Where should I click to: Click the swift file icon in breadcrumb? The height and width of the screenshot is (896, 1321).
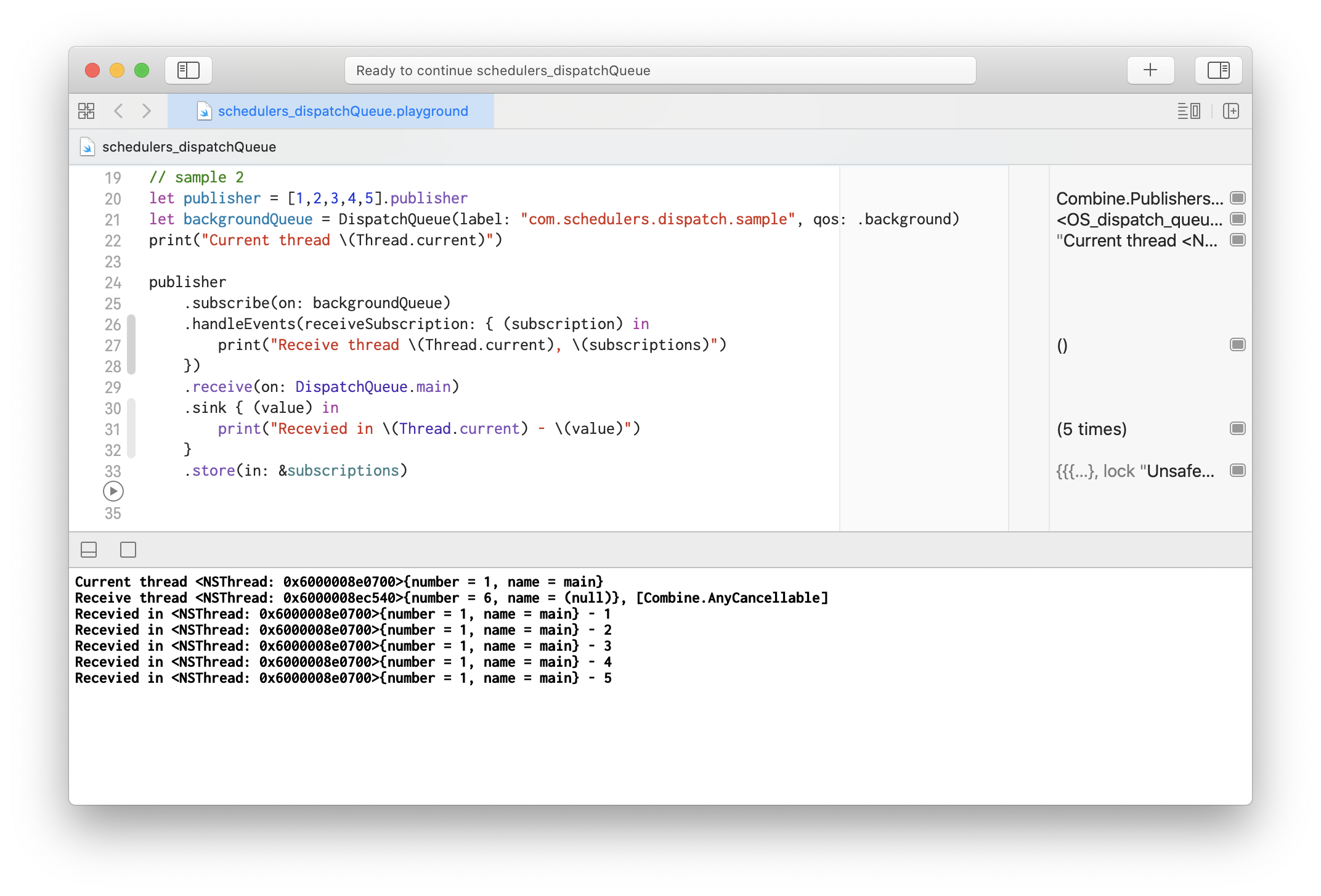point(87,147)
